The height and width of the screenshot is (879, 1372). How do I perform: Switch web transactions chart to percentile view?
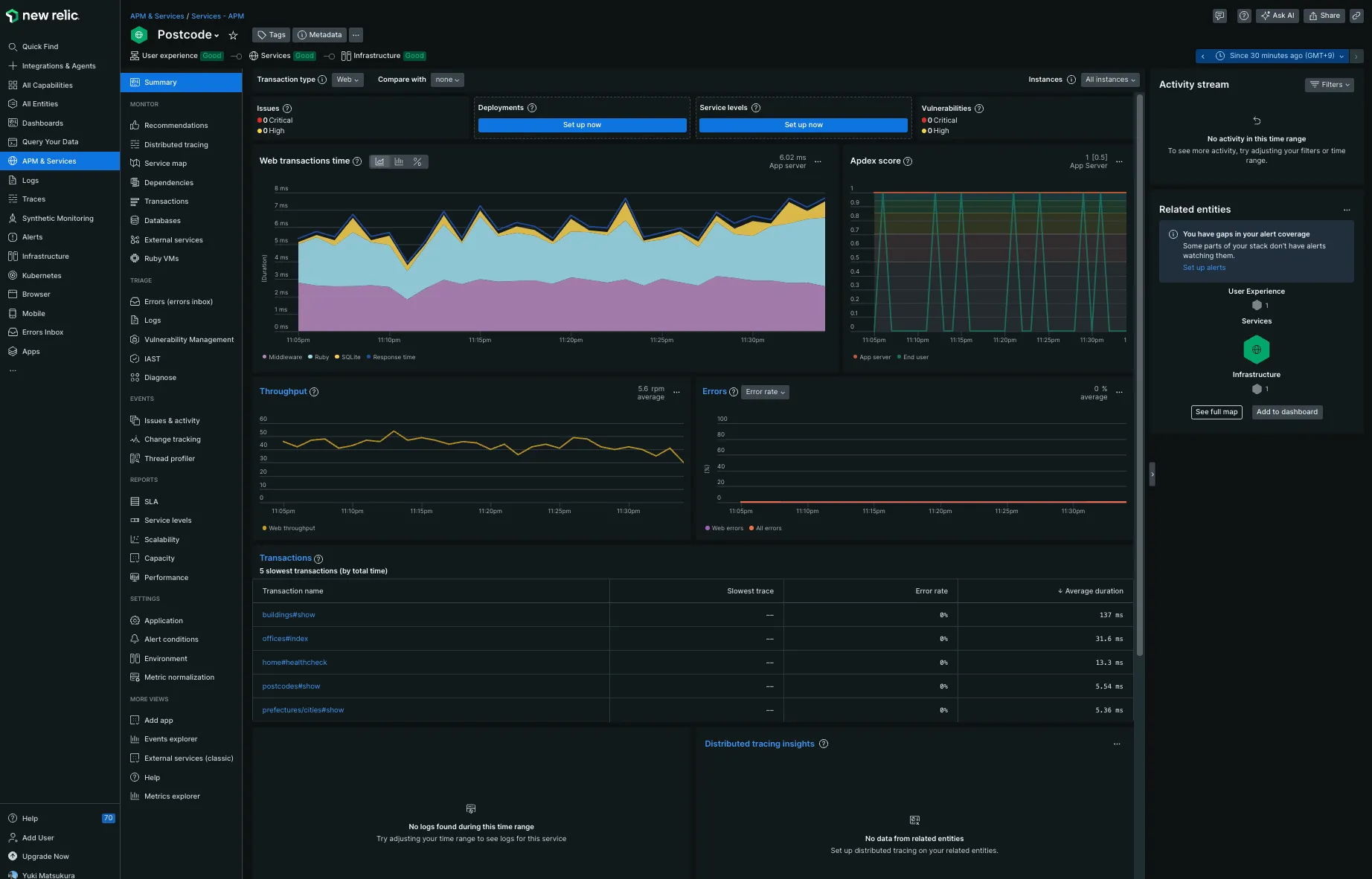[x=417, y=161]
